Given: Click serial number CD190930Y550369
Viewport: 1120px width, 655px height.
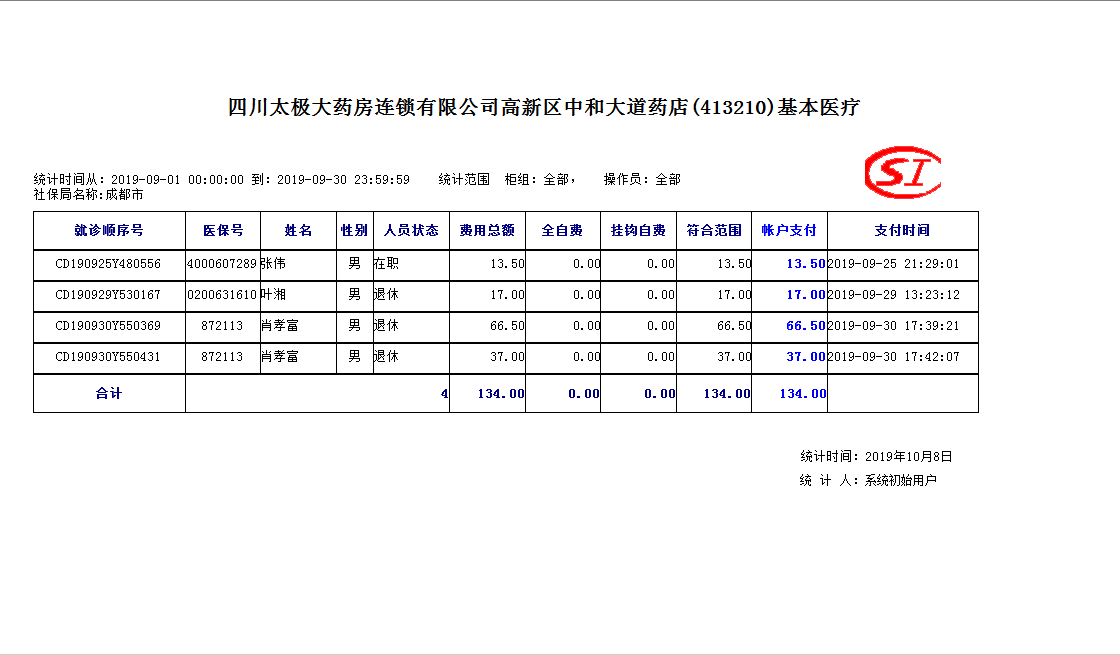Looking at the screenshot, I should coord(108,326).
